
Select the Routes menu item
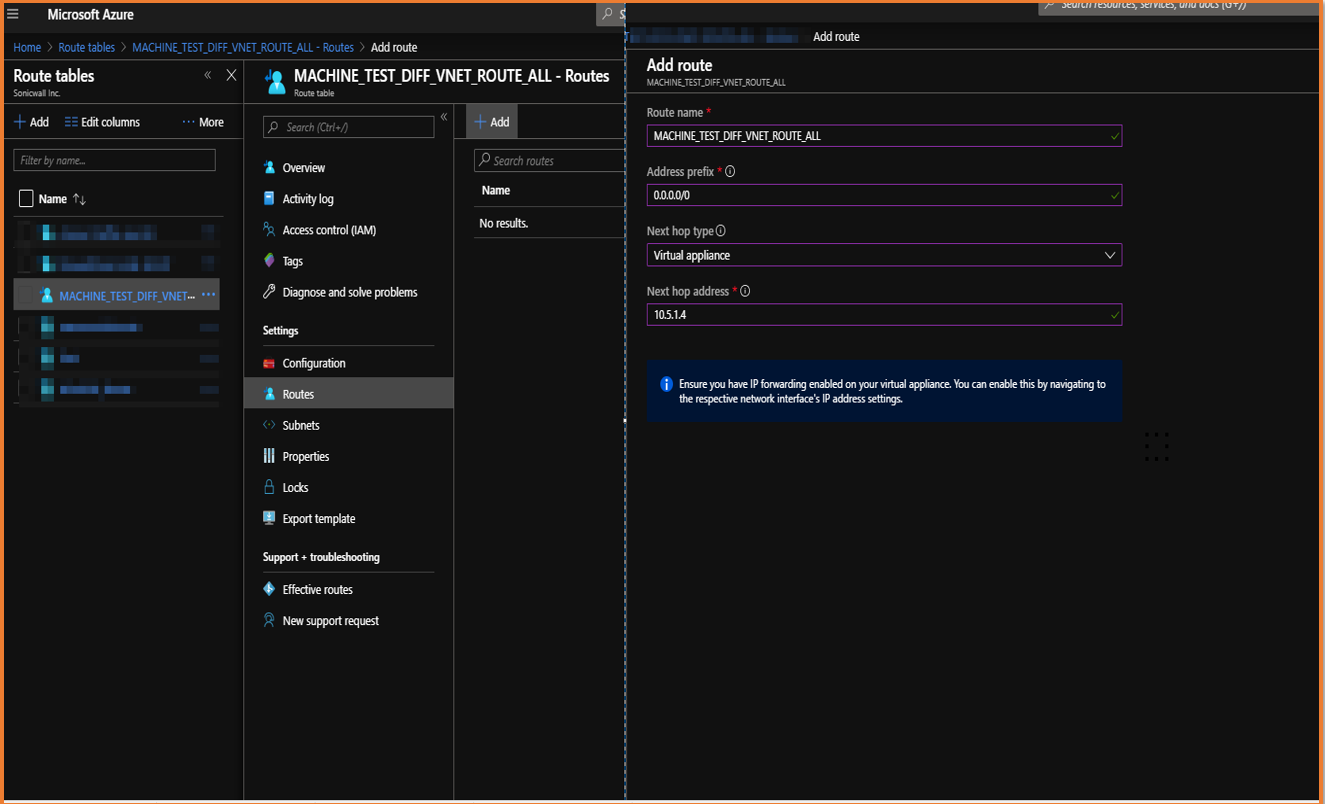tap(348, 394)
